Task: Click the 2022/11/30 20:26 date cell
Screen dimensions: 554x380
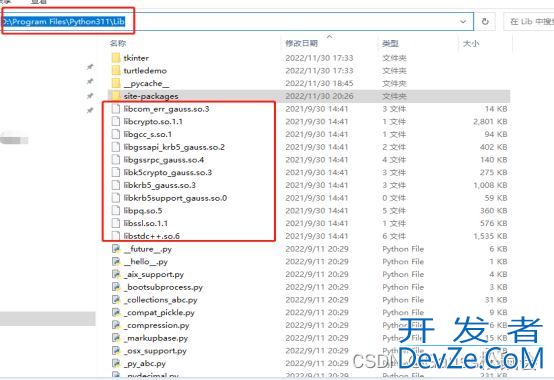Action: (319, 96)
